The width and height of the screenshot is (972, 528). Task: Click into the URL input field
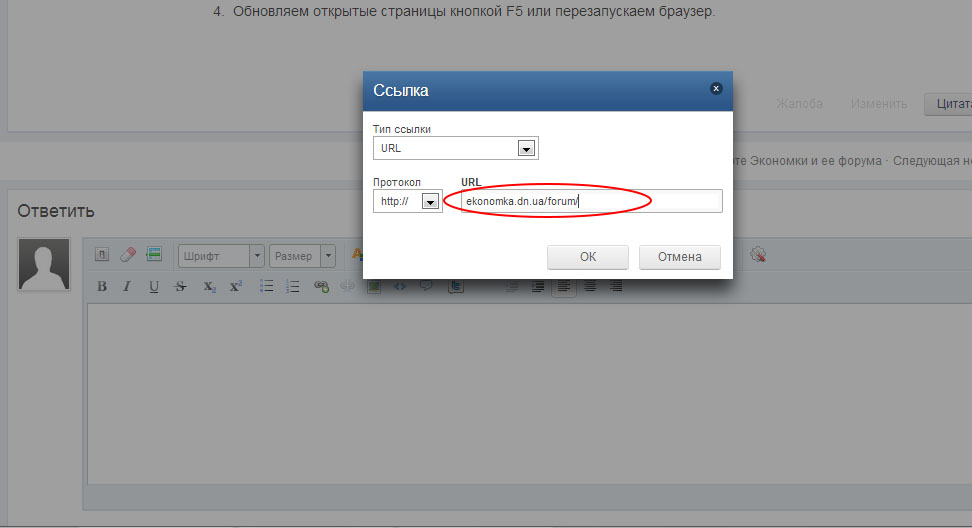(592, 201)
